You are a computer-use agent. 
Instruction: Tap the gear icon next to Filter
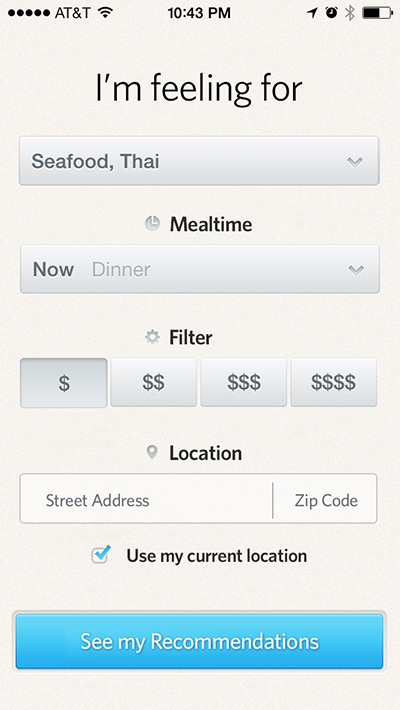tap(152, 337)
